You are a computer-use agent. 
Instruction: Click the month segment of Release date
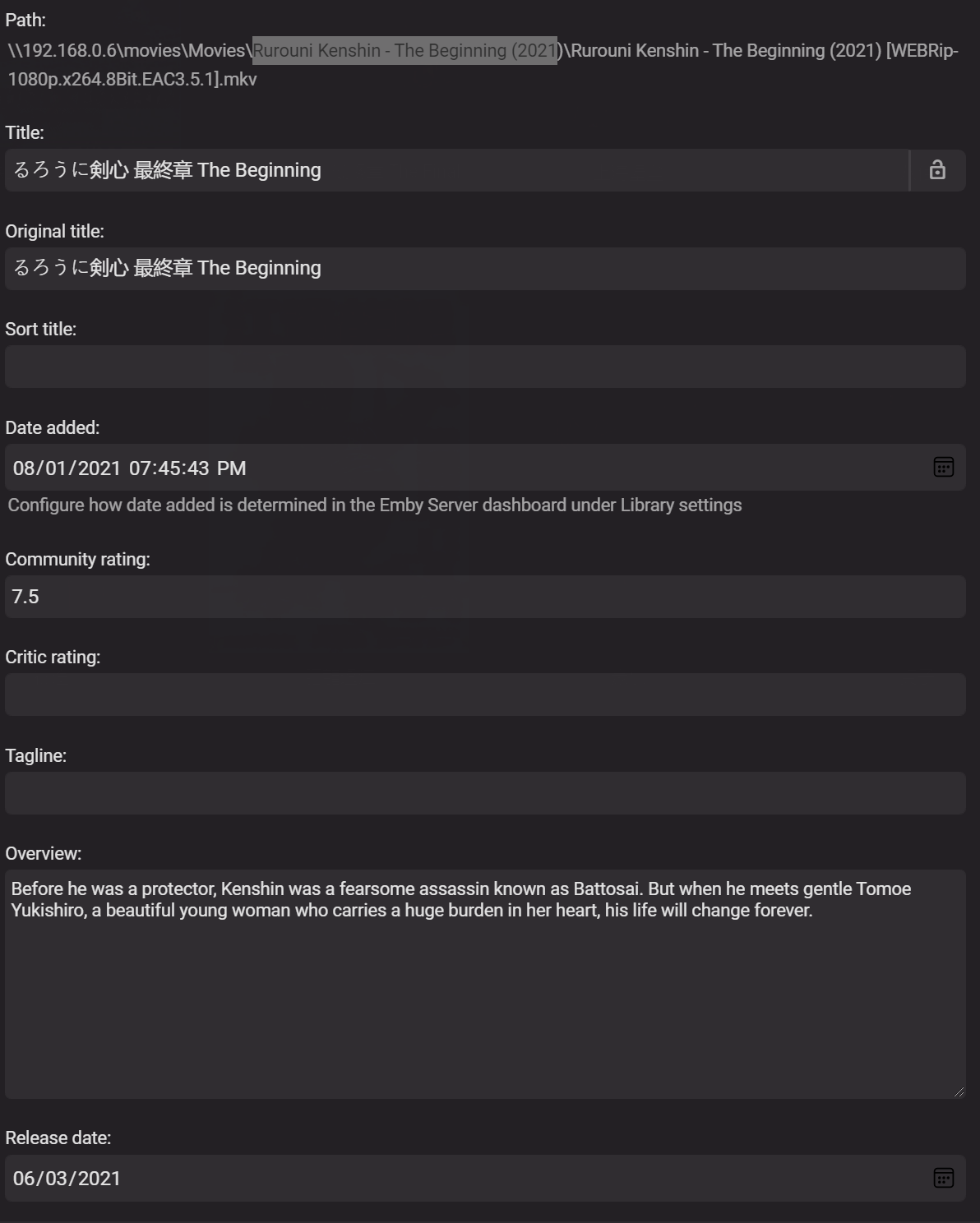tap(24, 1179)
